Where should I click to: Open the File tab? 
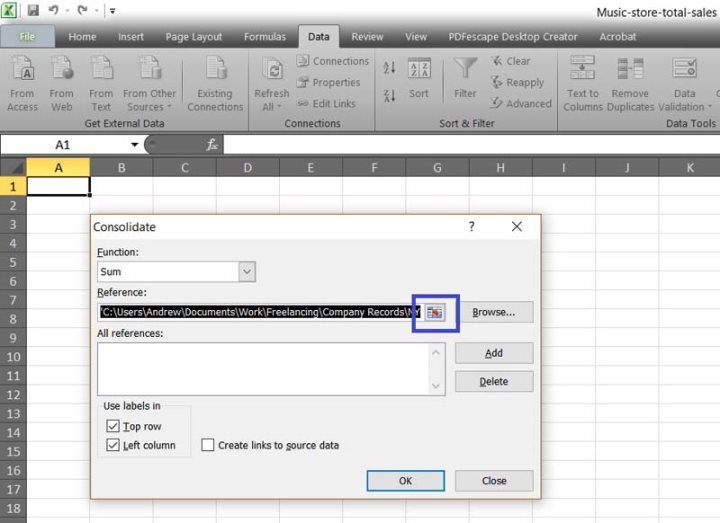[27, 37]
